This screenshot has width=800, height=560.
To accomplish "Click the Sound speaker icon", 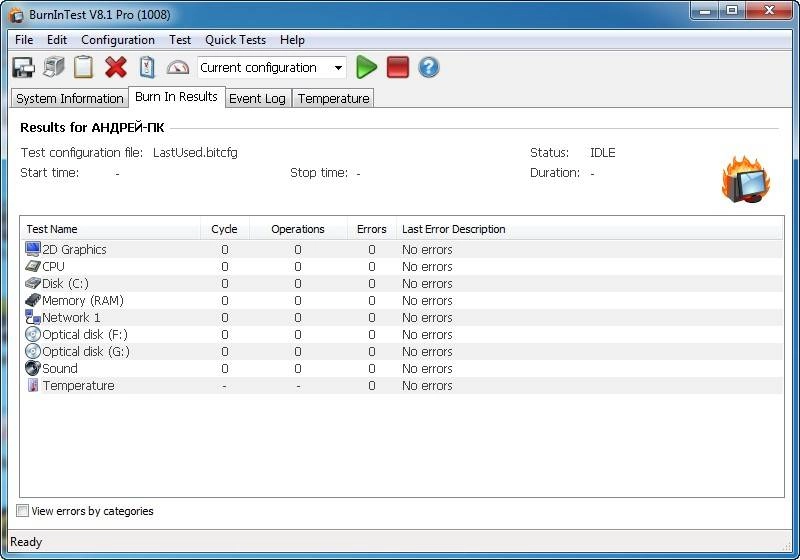I will (x=33, y=368).
